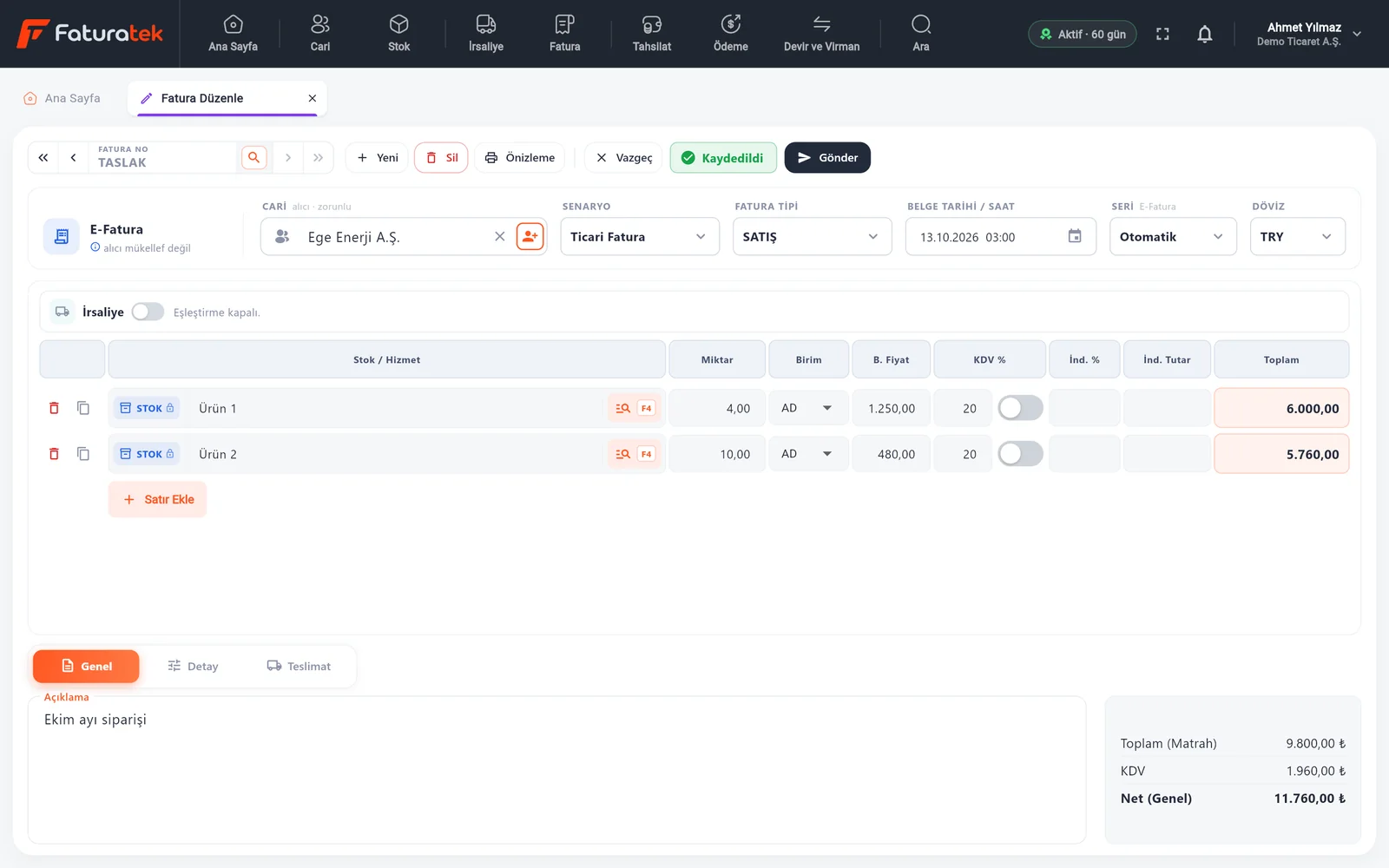Open the Fatura Tipi SATIŞ dropdown

coord(812,236)
